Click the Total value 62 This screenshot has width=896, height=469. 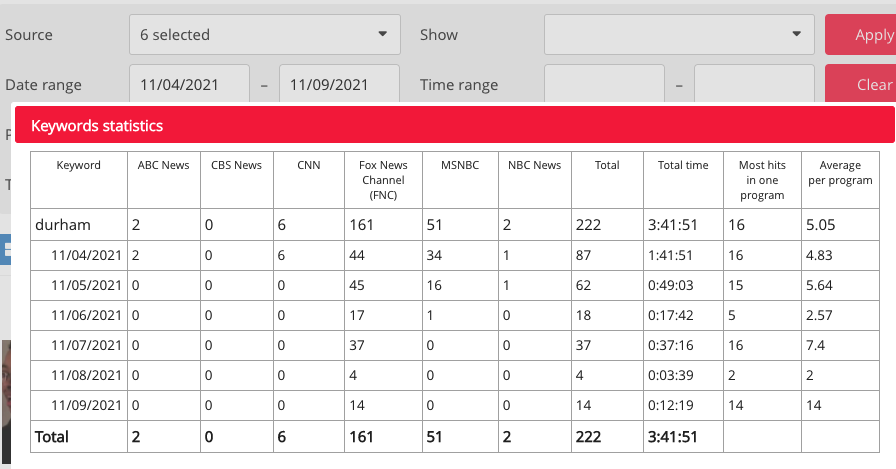[x=583, y=286]
